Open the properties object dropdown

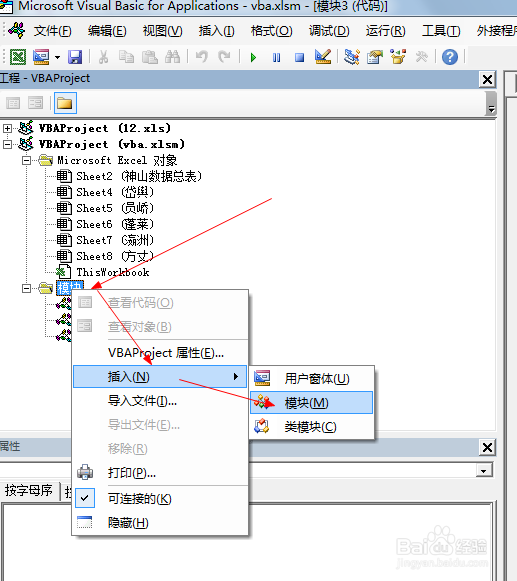tap(484, 471)
